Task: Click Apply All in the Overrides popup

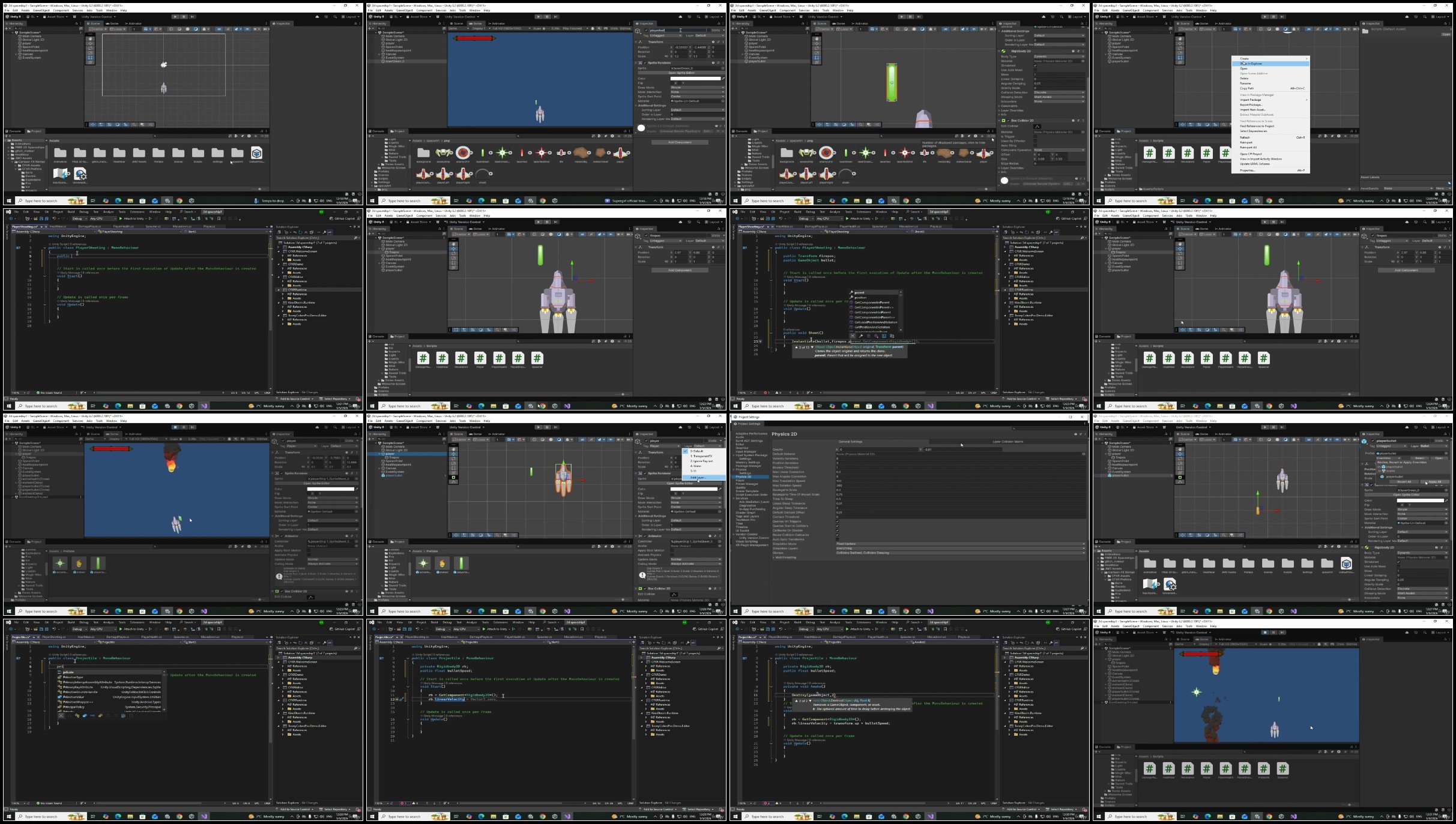Action: click(x=1435, y=481)
